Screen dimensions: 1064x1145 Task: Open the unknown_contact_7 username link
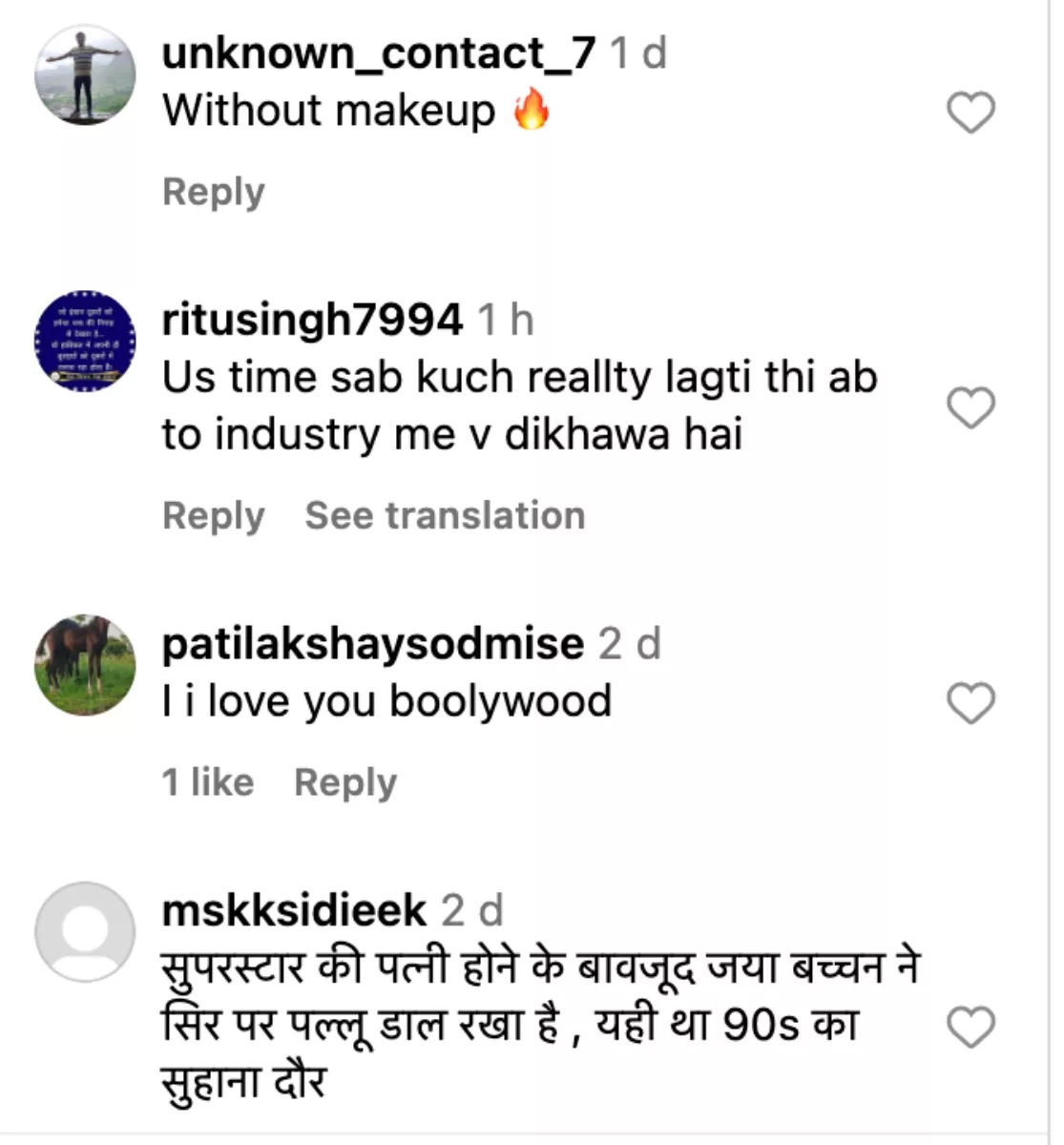379,52
